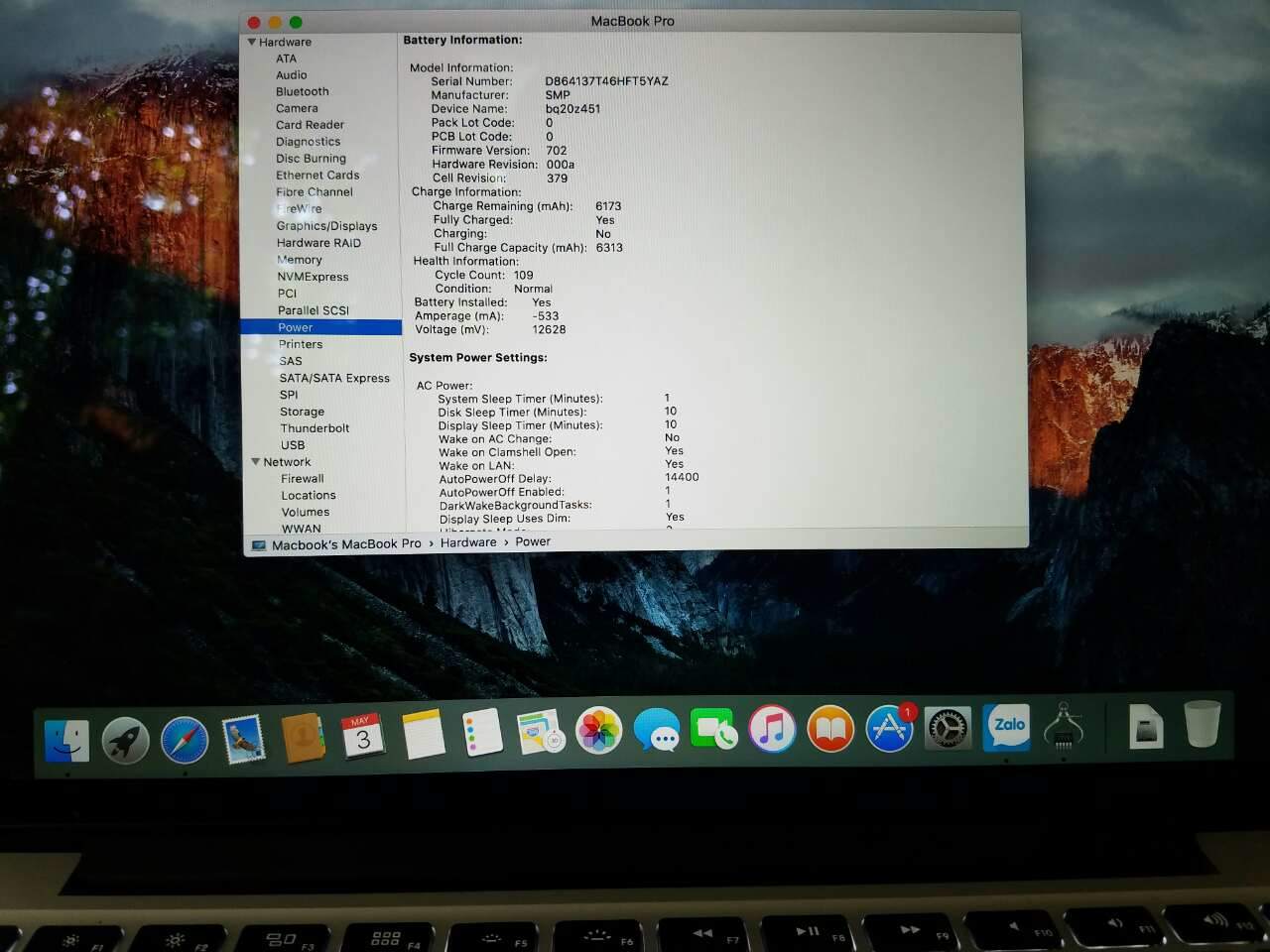The height and width of the screenshot is (952, 1270).
Task: Click Hardware in the path bar
Action: (468, 542)
